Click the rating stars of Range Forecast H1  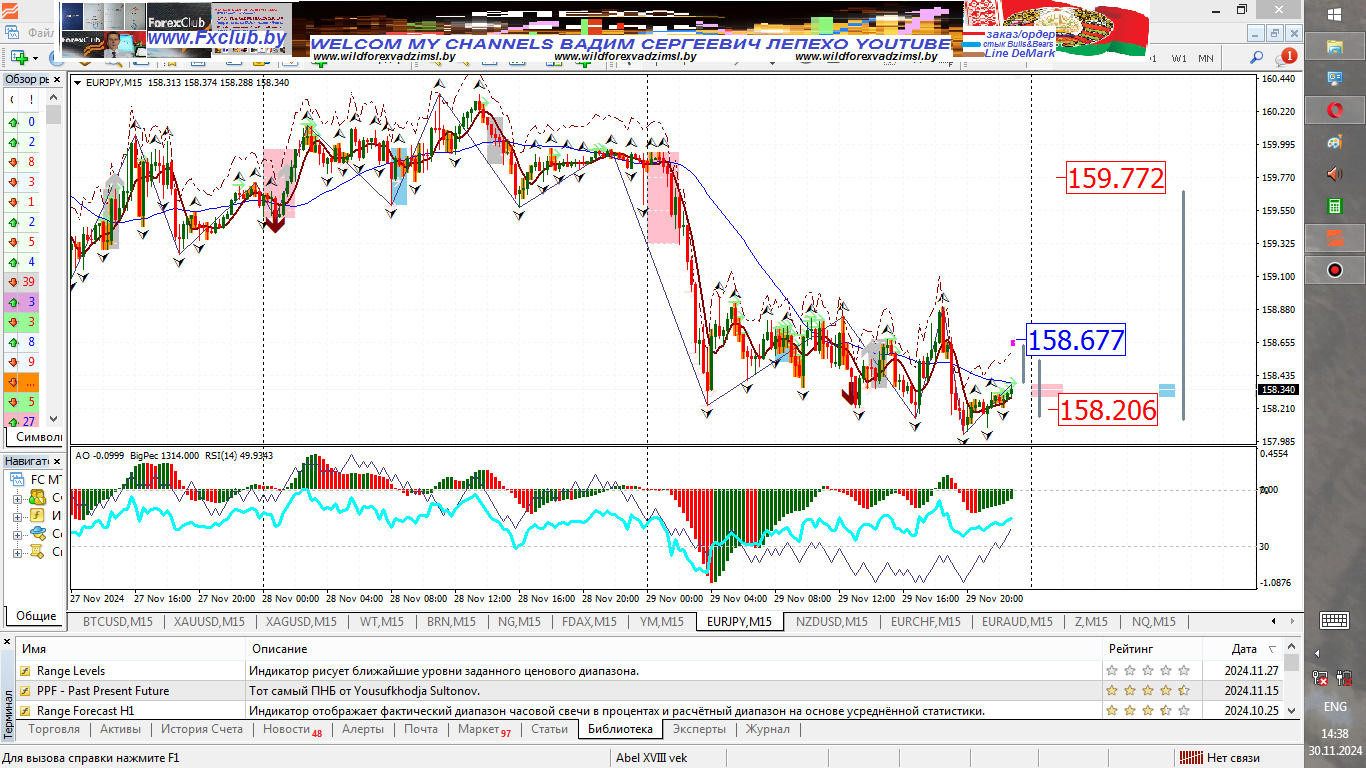click(x=1148, y=711)
